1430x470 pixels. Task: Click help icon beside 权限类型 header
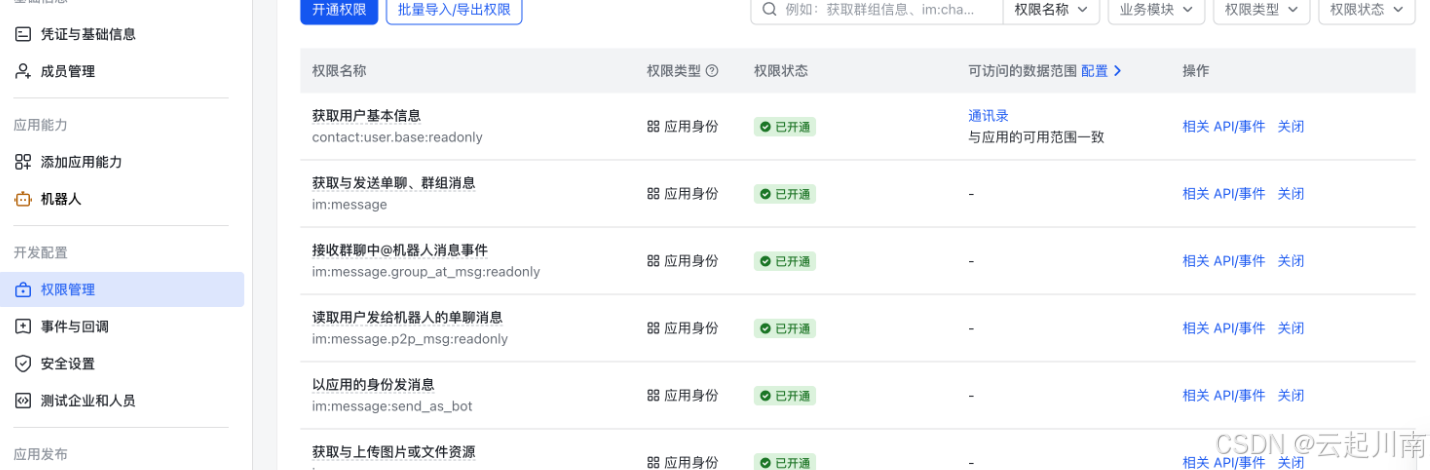[712, 71]
